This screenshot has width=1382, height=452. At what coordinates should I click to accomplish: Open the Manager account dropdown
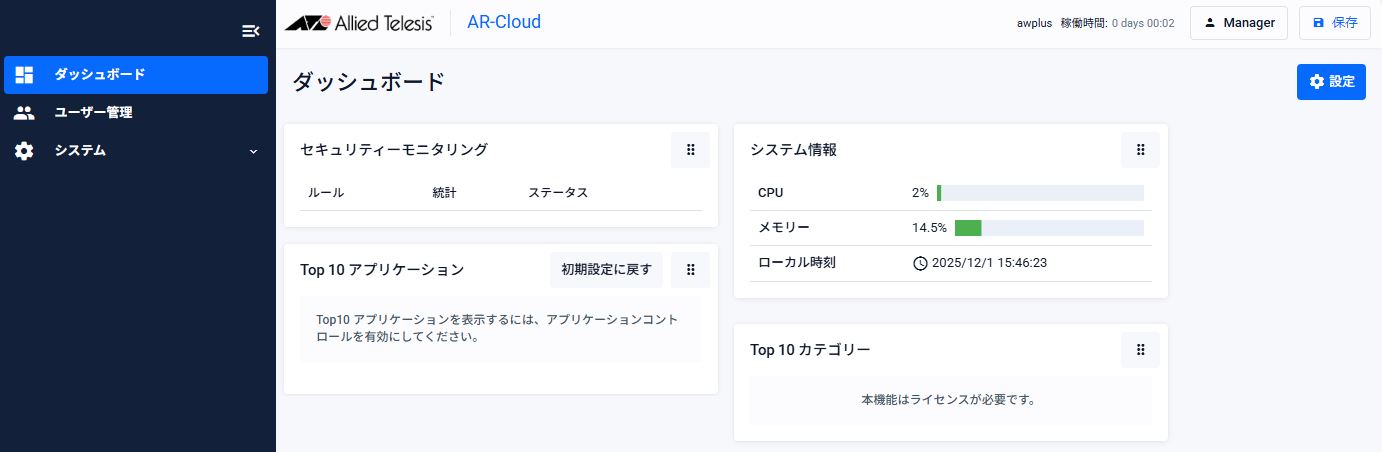tap(1238, 23)
